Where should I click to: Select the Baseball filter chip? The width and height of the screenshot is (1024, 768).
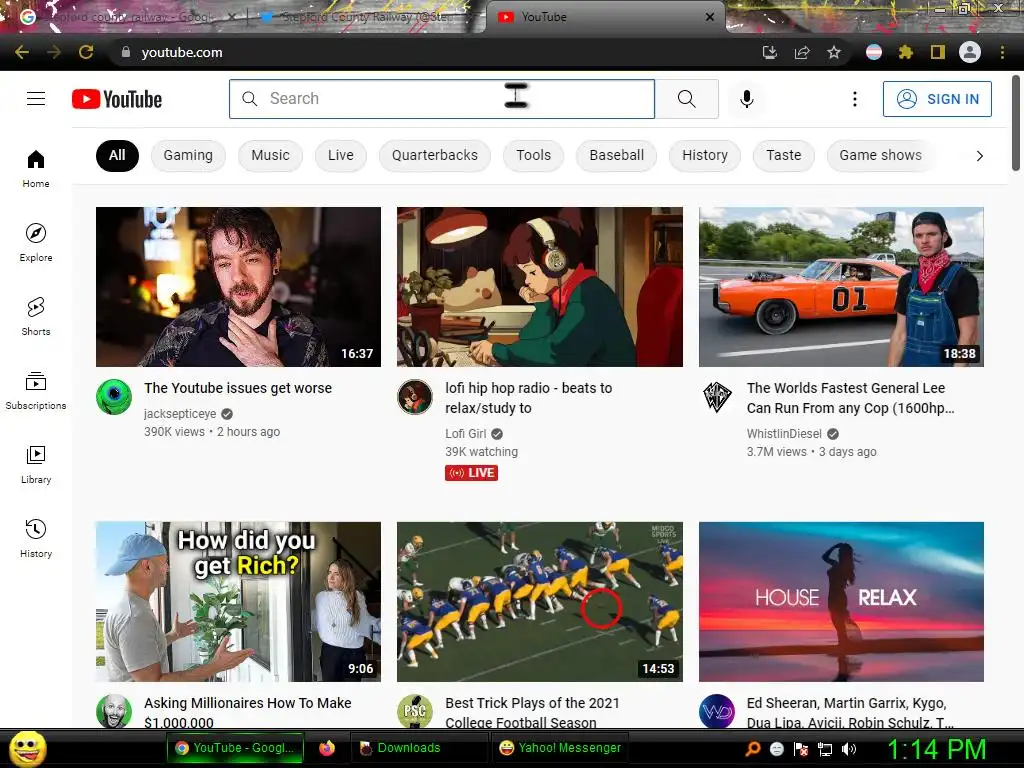click(616, 155)
